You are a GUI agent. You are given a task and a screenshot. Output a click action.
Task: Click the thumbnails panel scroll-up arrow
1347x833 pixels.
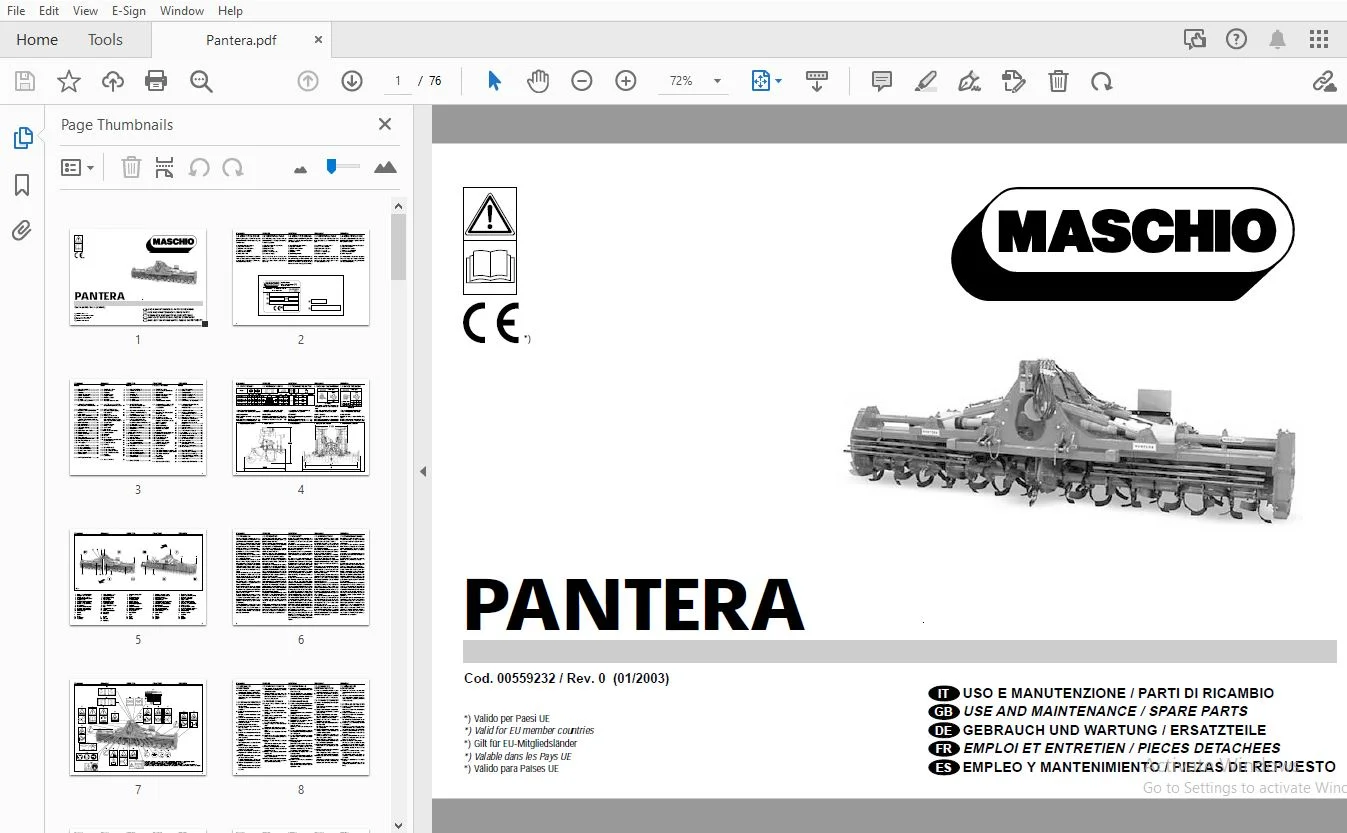[398, 206]
